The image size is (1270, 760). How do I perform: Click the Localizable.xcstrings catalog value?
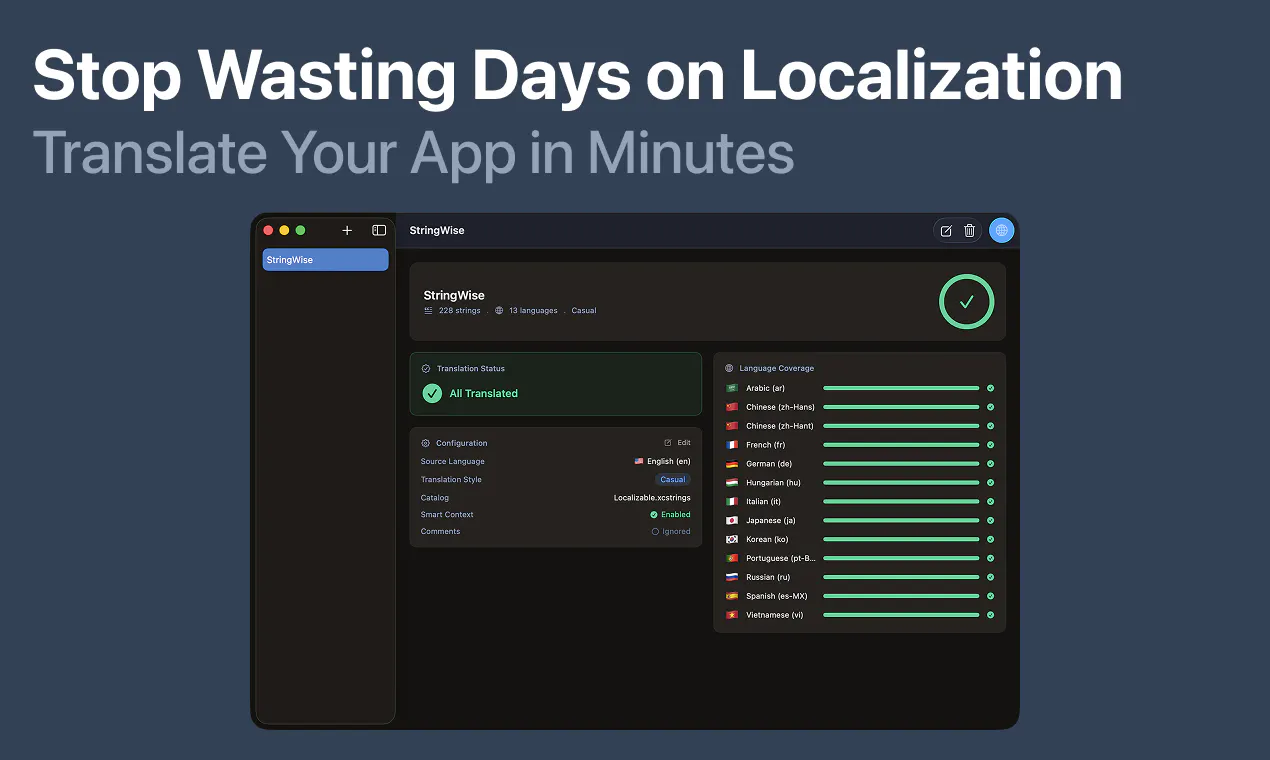[652, 497]
